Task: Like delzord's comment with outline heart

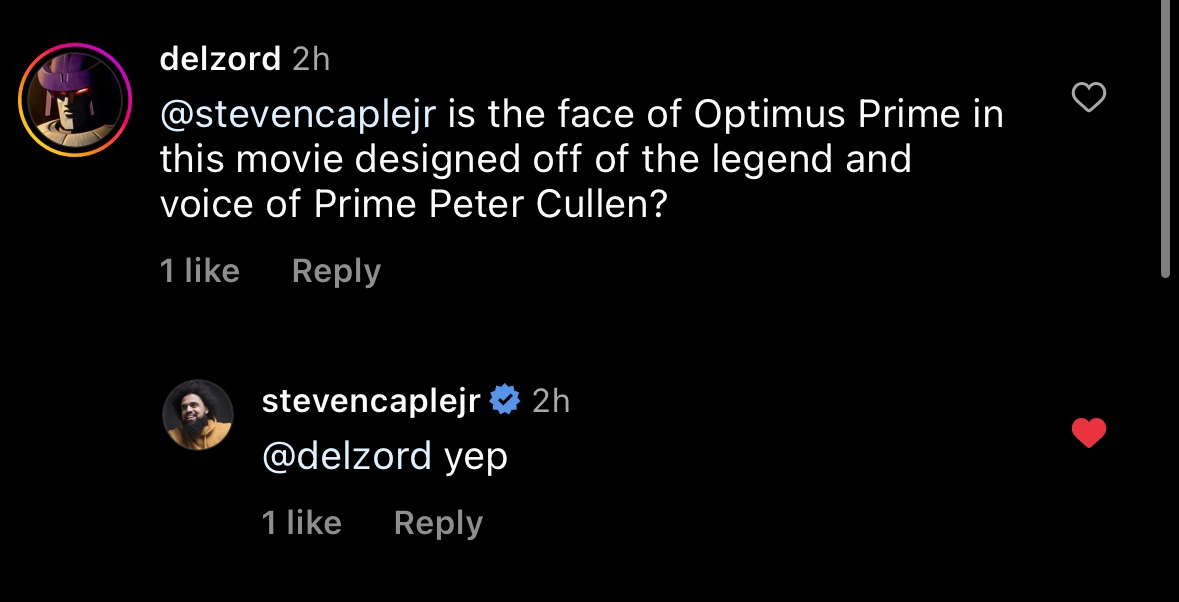Action: 1089,98
